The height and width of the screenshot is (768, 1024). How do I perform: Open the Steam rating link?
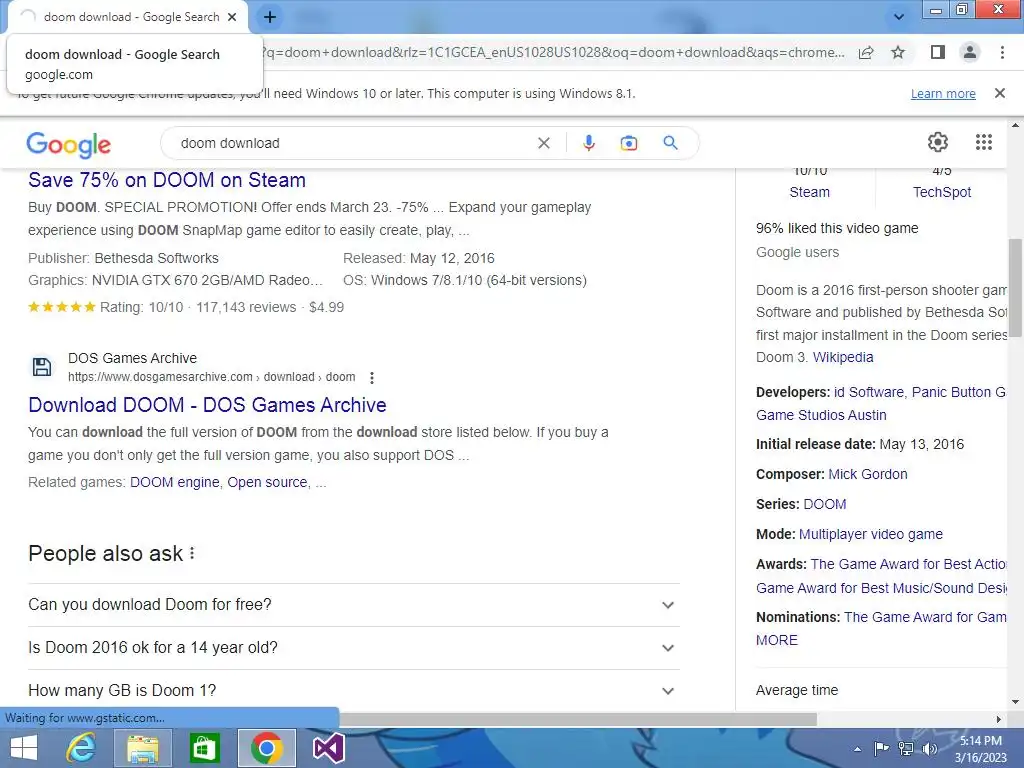coord(809,192)
